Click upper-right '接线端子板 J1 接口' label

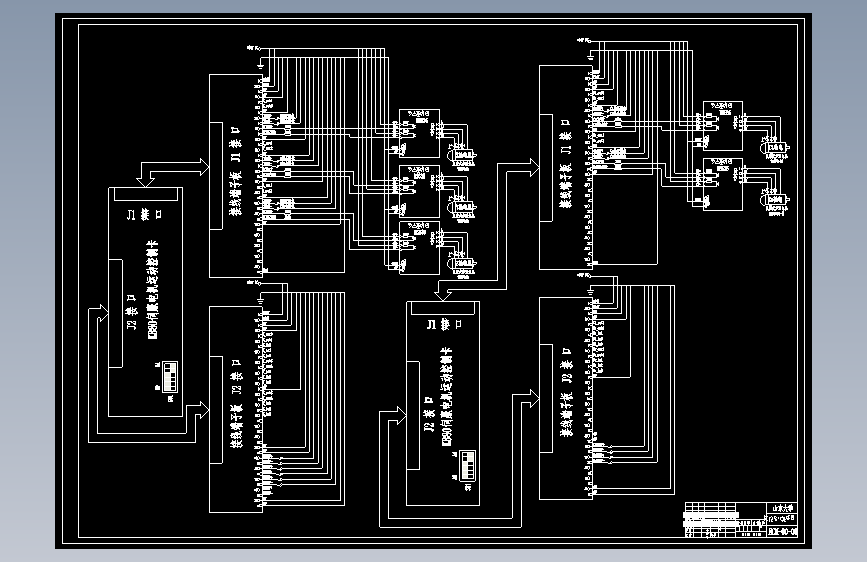(566, 163)
